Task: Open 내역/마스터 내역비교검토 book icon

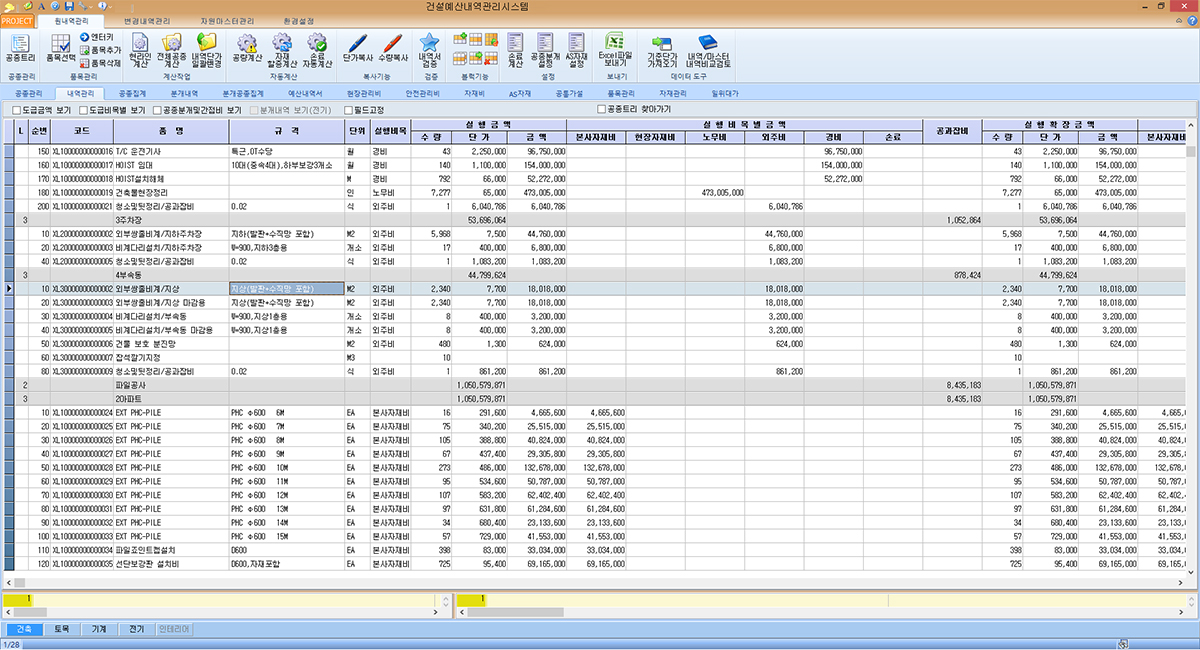Action: tap(708, 47)
